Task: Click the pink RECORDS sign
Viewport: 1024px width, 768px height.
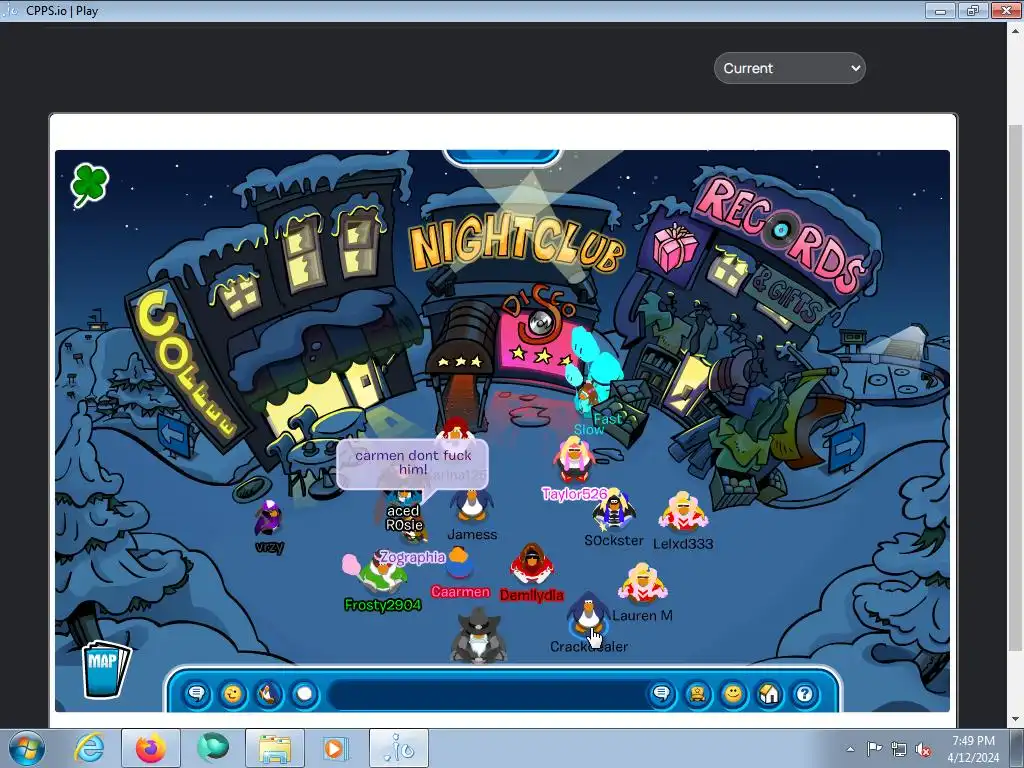Action: 781,236
